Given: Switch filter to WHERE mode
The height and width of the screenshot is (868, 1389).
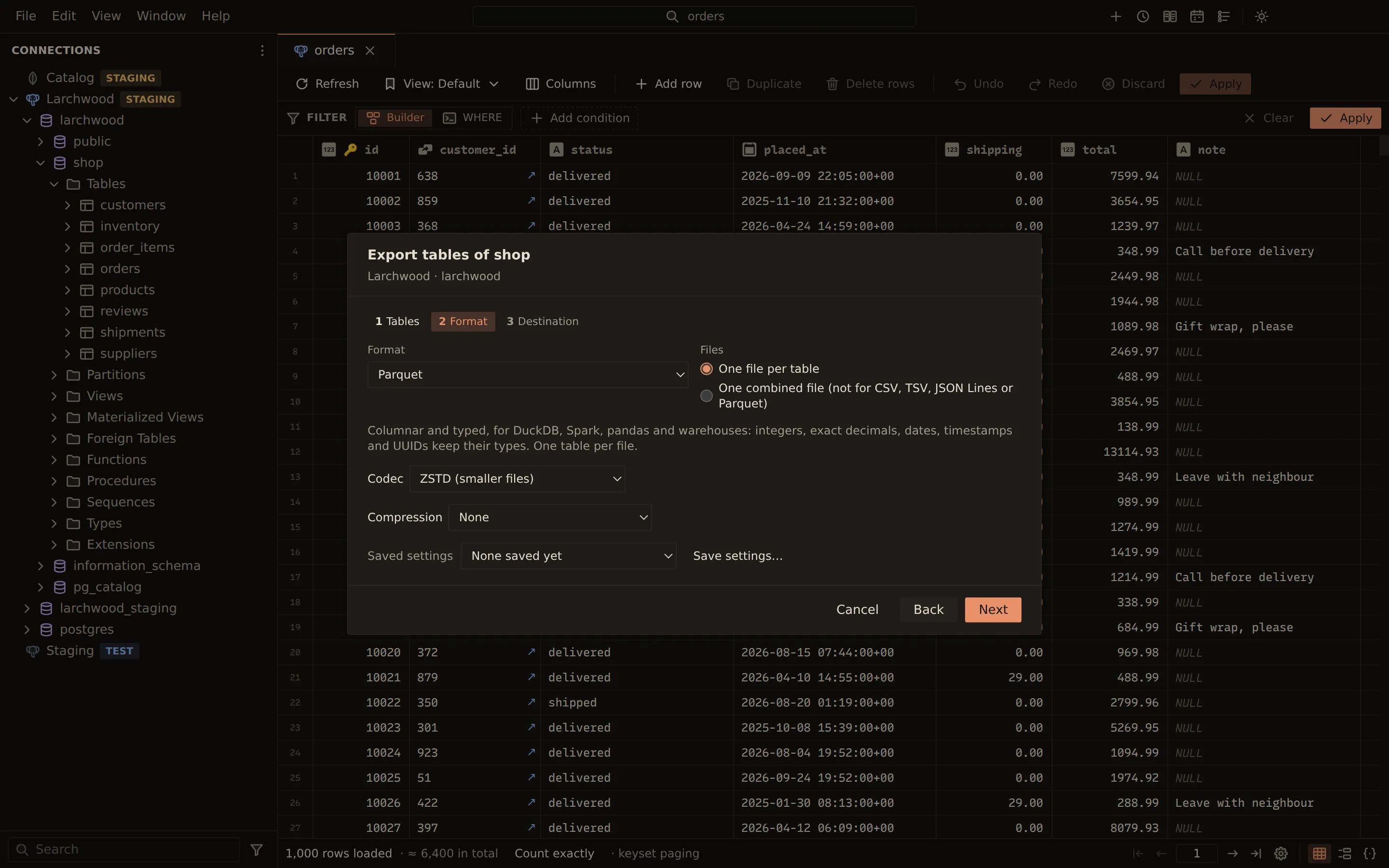Looking at the screenshot, I should point(472,118).
